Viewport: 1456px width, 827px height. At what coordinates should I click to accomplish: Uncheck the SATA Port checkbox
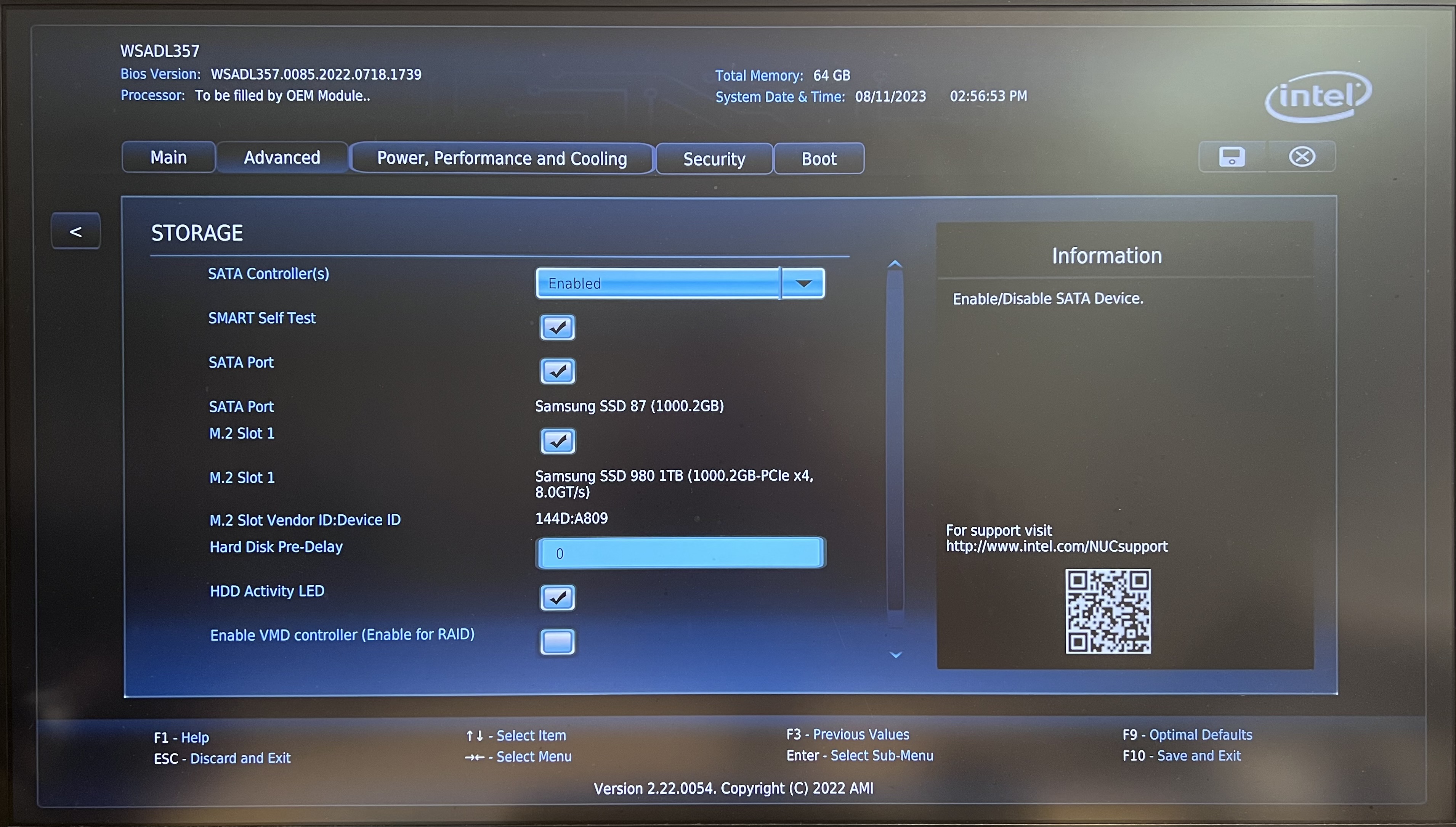point(557,371)
